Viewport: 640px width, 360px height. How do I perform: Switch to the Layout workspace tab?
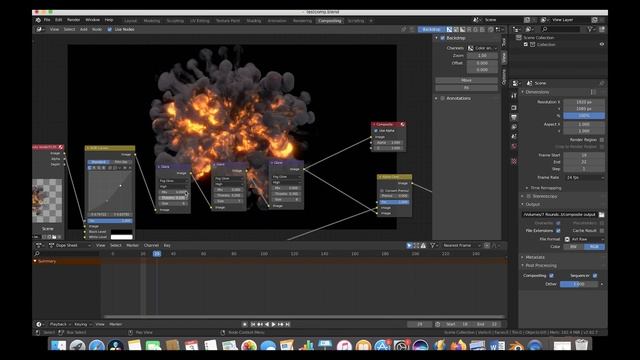(131, 21)
